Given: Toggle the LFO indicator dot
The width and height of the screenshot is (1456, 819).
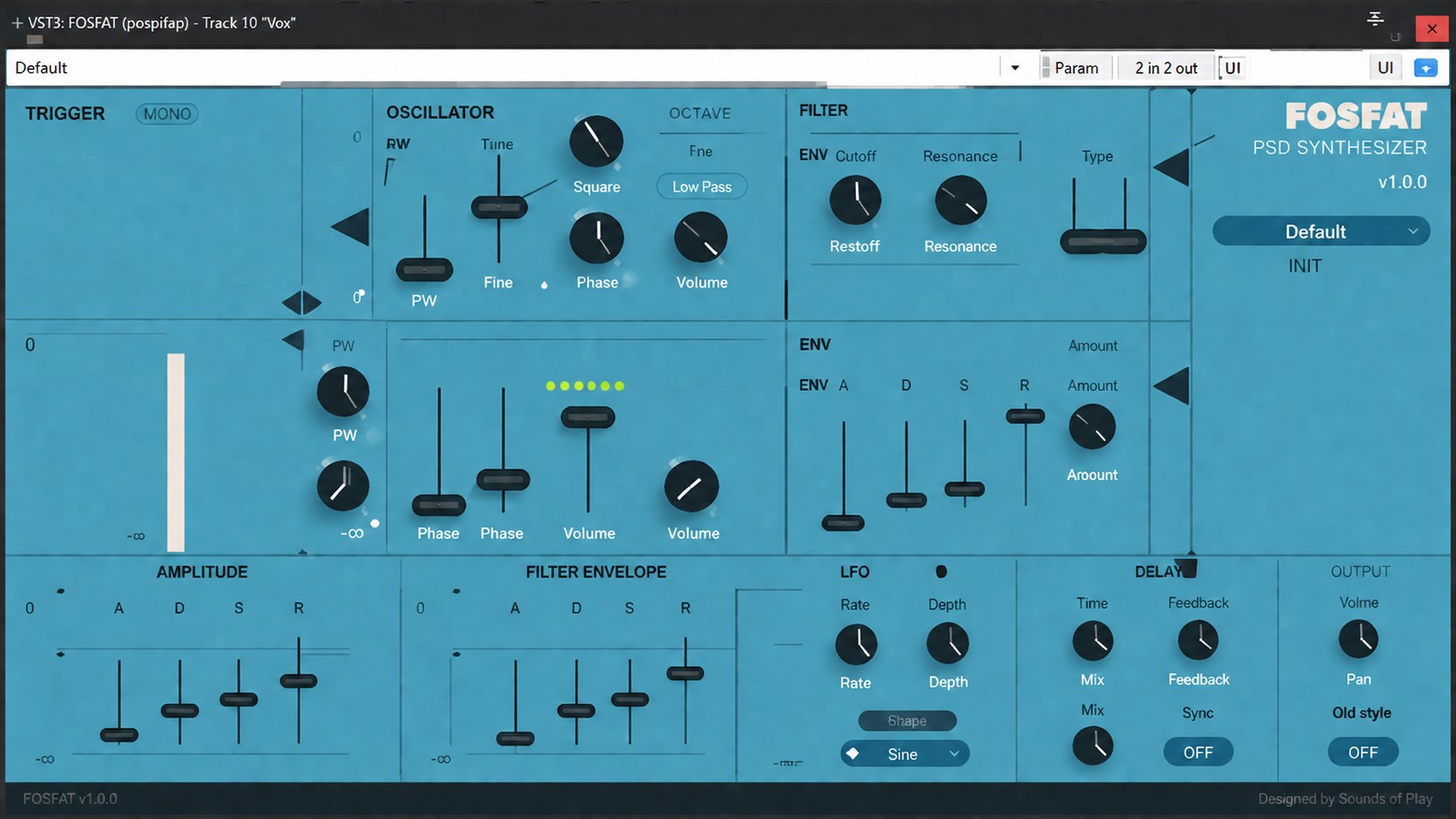Looking at the screenshot, I should [x=941, y=572].
